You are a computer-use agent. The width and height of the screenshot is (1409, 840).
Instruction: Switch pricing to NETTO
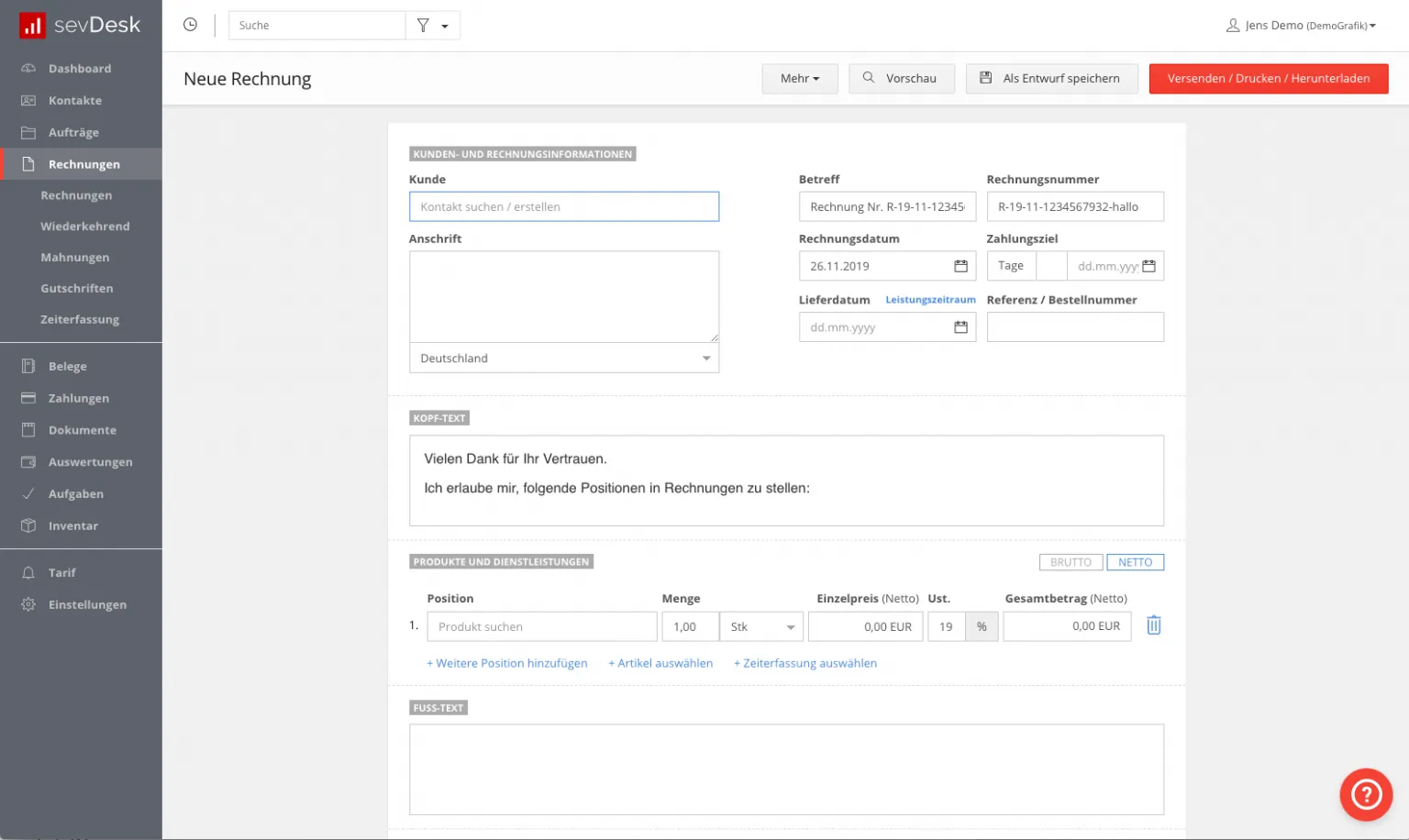(x=1135, y=562)
